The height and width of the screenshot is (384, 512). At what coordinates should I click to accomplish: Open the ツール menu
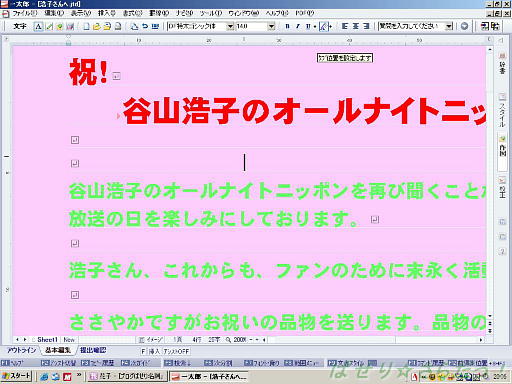click(211, 13)
